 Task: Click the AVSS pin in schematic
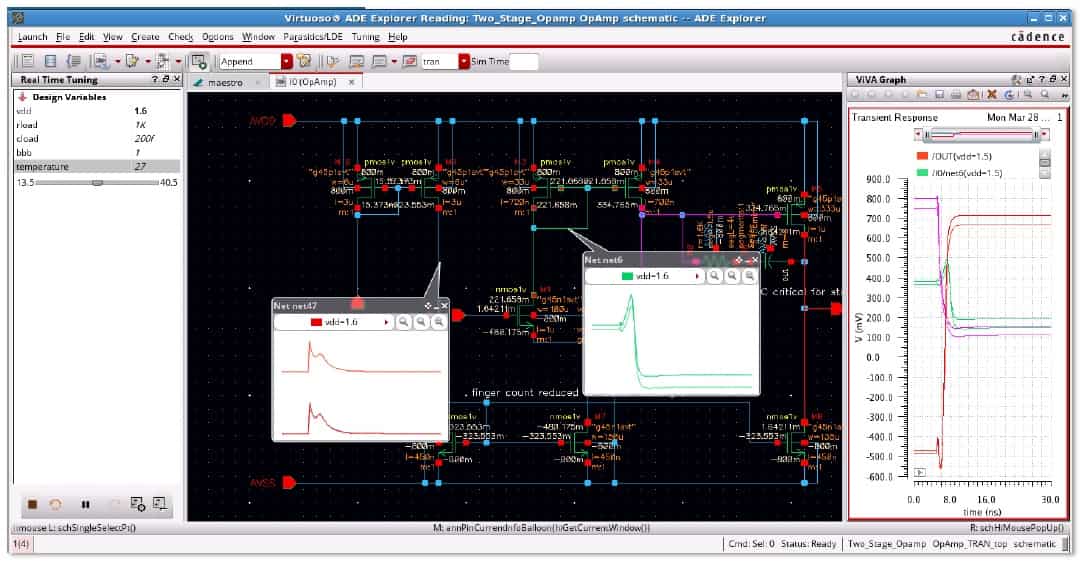point(289,483)
